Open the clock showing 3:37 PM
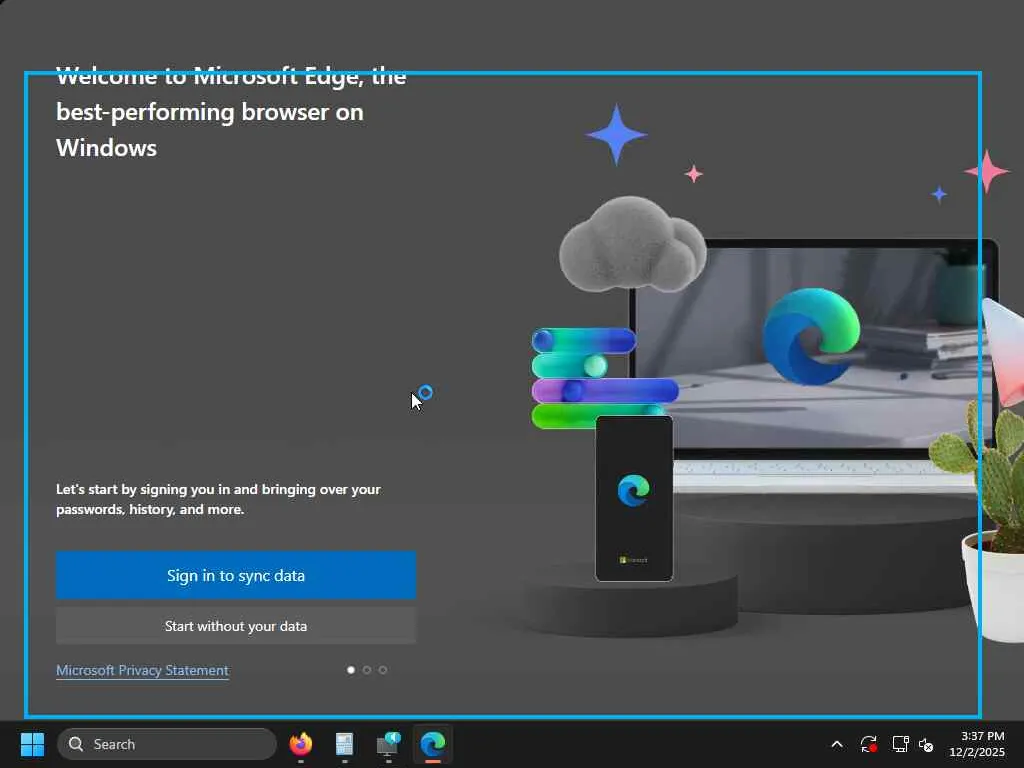The width and height of the screenshot is (1024, 768). [982, 736]
